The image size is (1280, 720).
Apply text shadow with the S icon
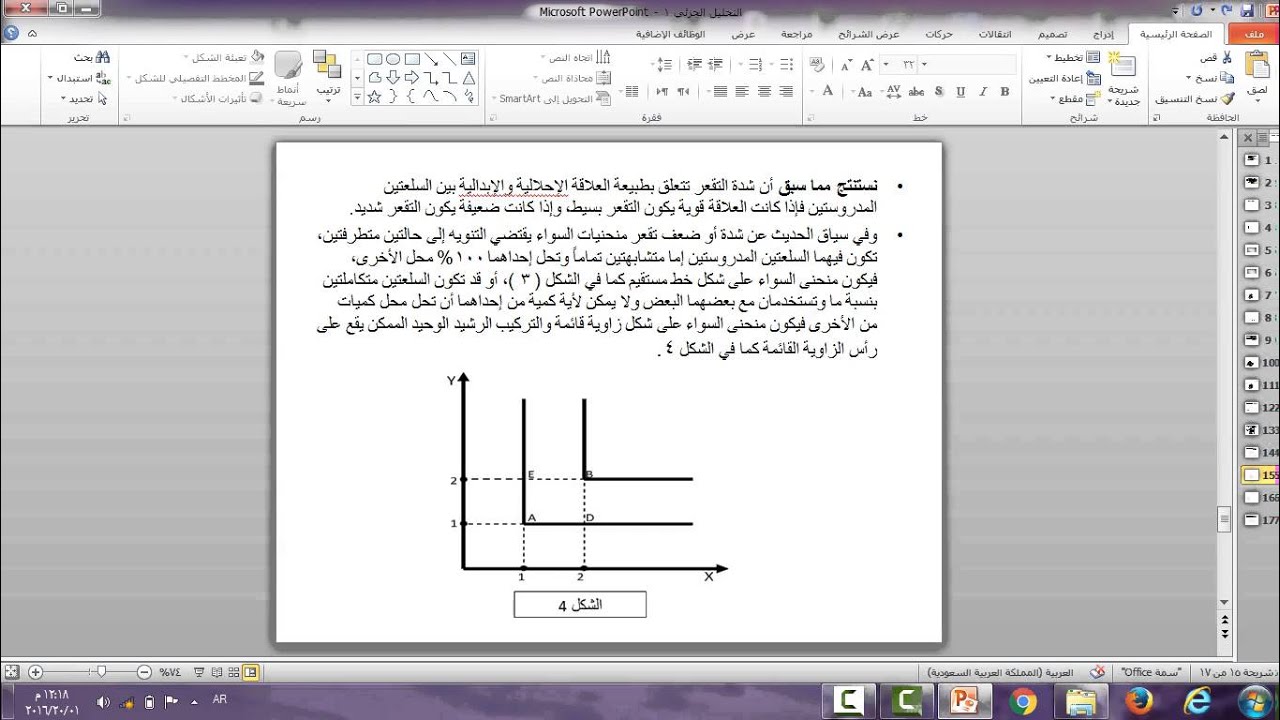click(x=938, y=91)
